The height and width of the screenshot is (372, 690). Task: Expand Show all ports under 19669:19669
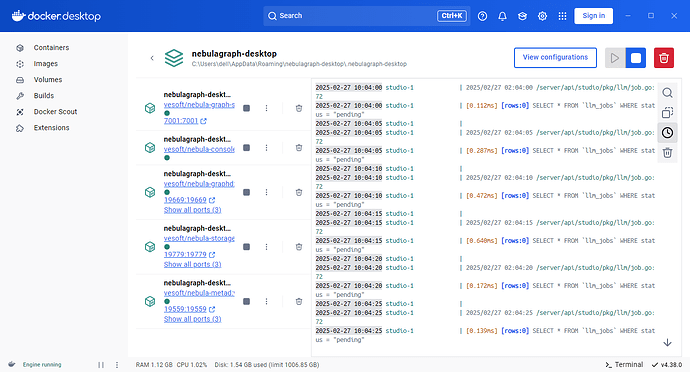pyautogui.click(x=192, y=210)
